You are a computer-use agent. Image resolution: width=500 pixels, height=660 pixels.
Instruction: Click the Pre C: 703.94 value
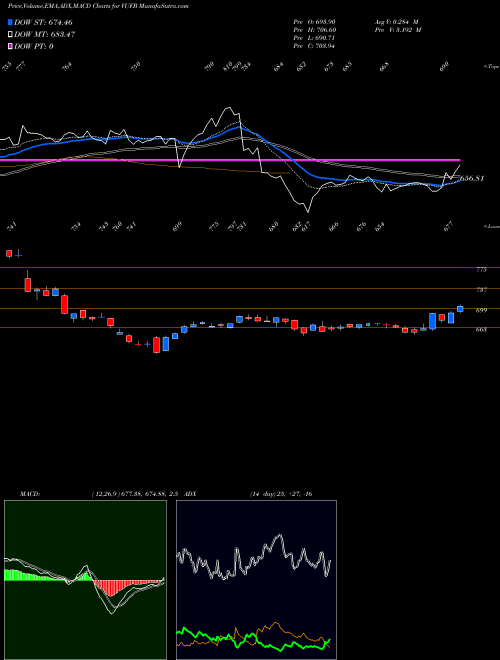point(314,46)
